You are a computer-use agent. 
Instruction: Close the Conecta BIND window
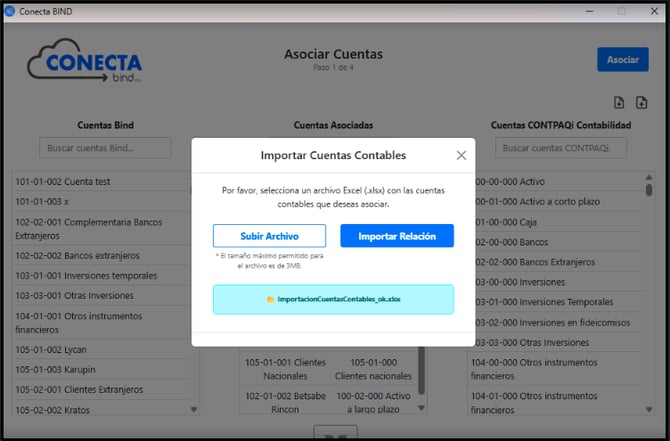654,11
